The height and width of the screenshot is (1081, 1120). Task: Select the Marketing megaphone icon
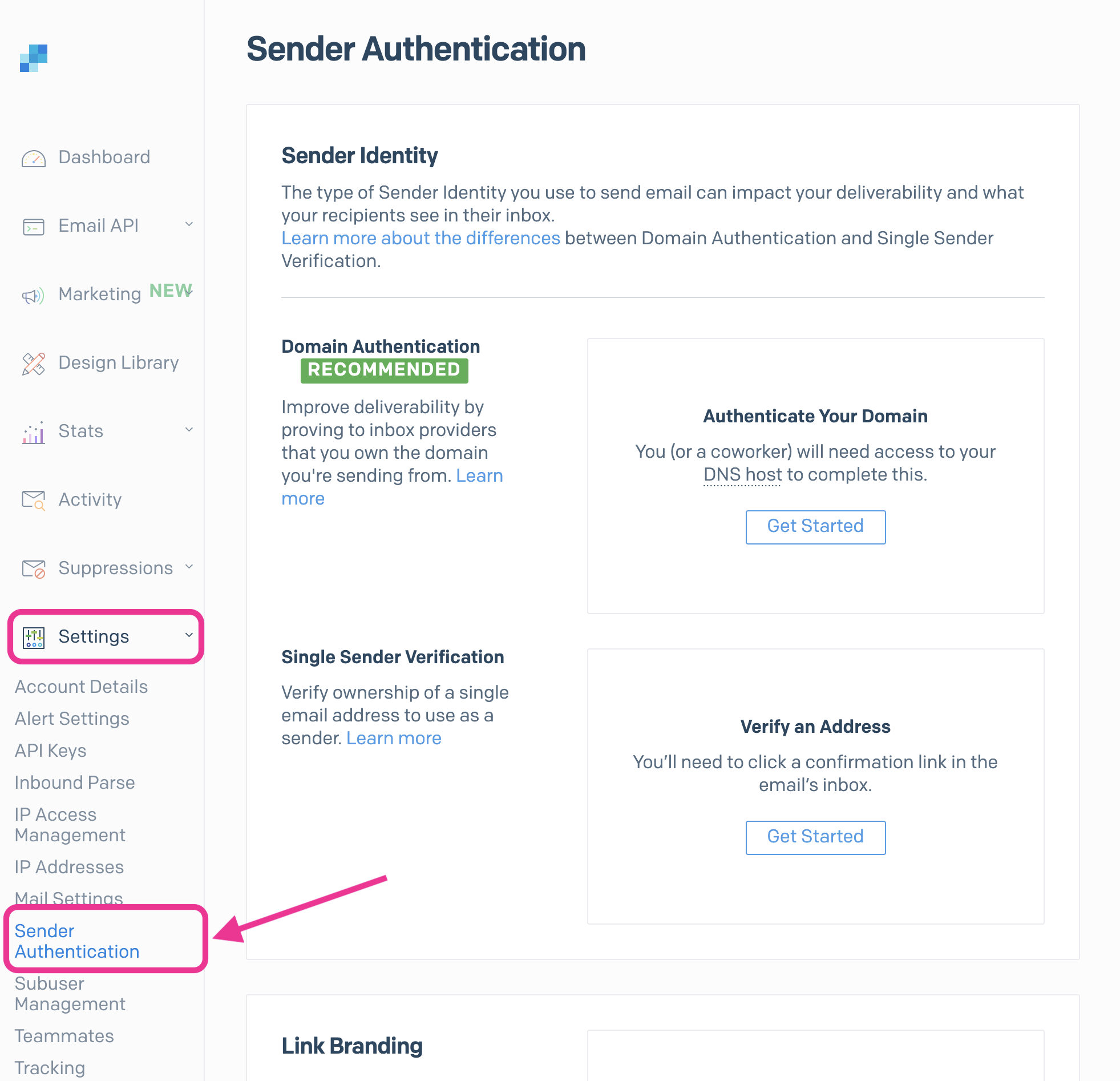(x=34, y=295)
